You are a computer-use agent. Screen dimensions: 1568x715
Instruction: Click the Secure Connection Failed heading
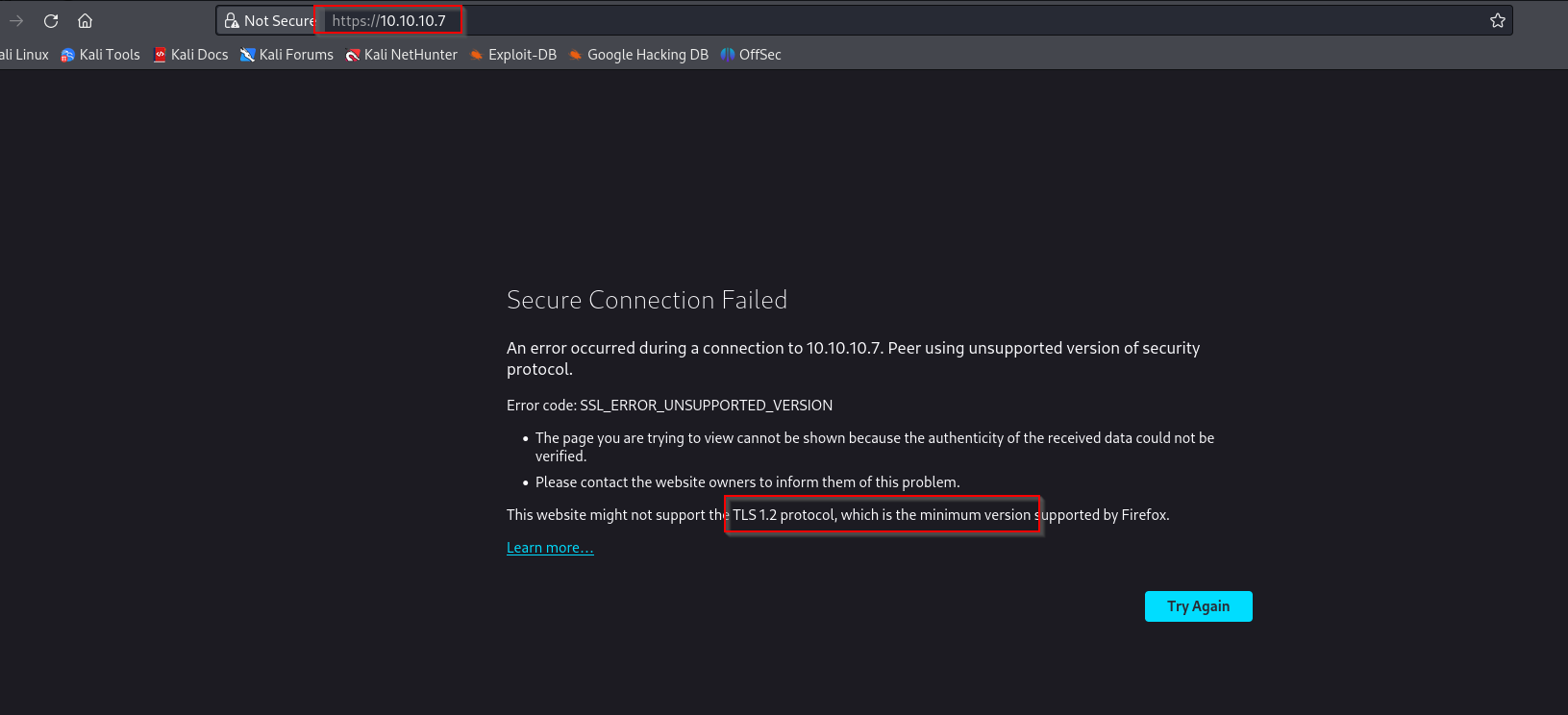[646, 300]
